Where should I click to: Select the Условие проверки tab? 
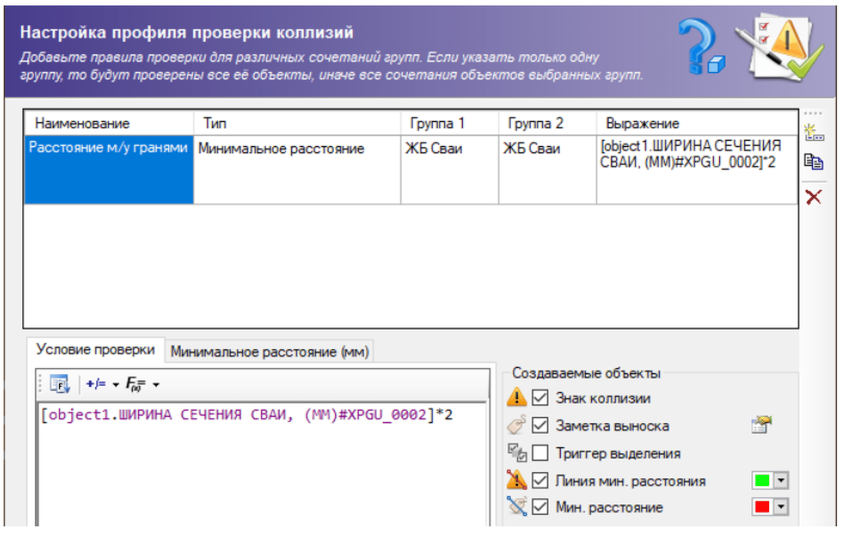(95, 350)
